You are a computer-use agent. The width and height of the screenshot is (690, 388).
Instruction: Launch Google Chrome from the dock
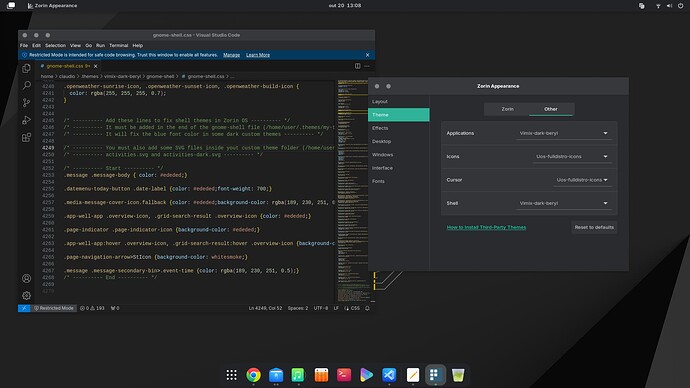tap(253, 375)
